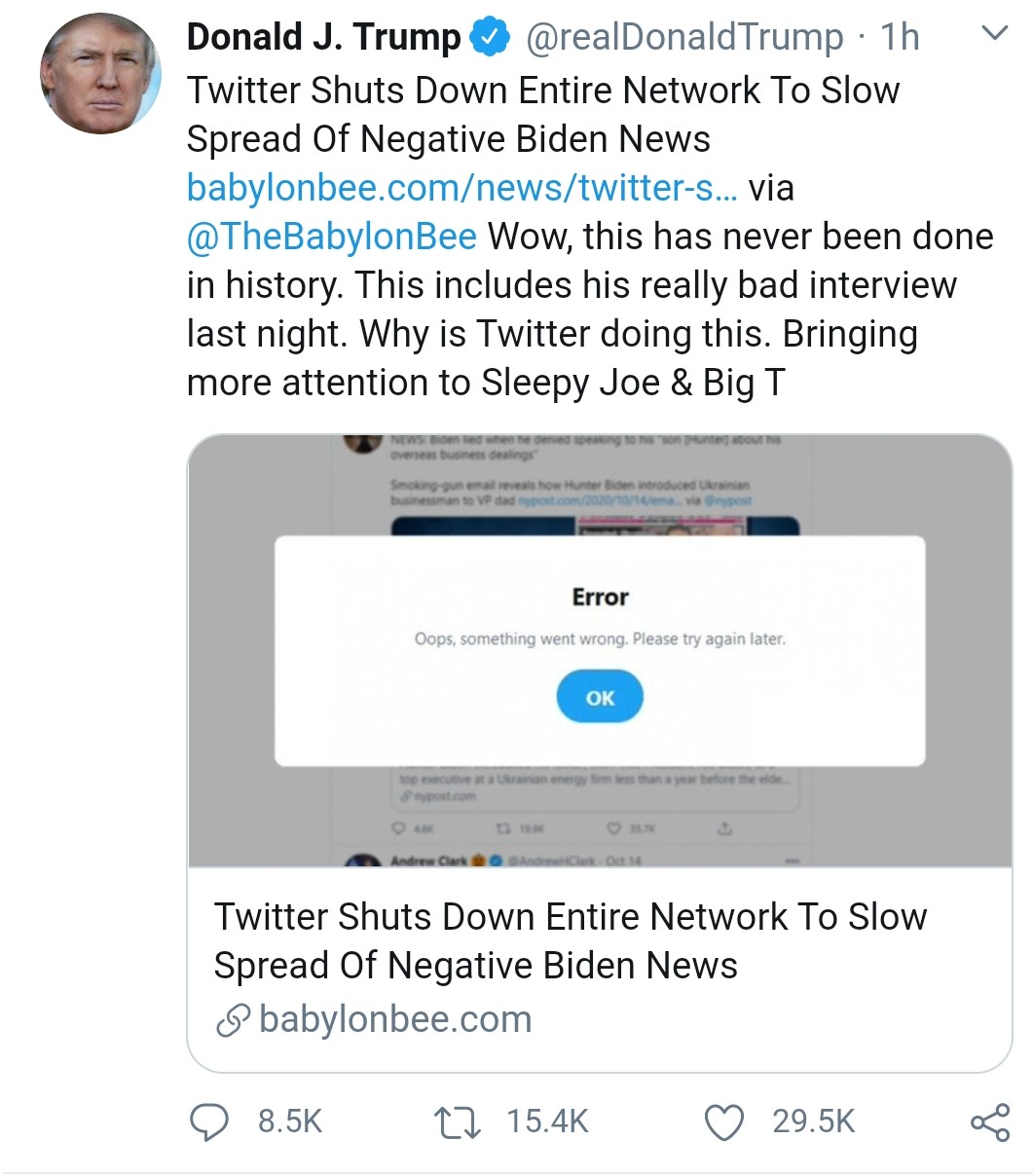Image resolution: width=1033 pixels, height=1176 pixels.
Task: Open the @TheBabylonBee mention
Action: (x=331, y=237)
